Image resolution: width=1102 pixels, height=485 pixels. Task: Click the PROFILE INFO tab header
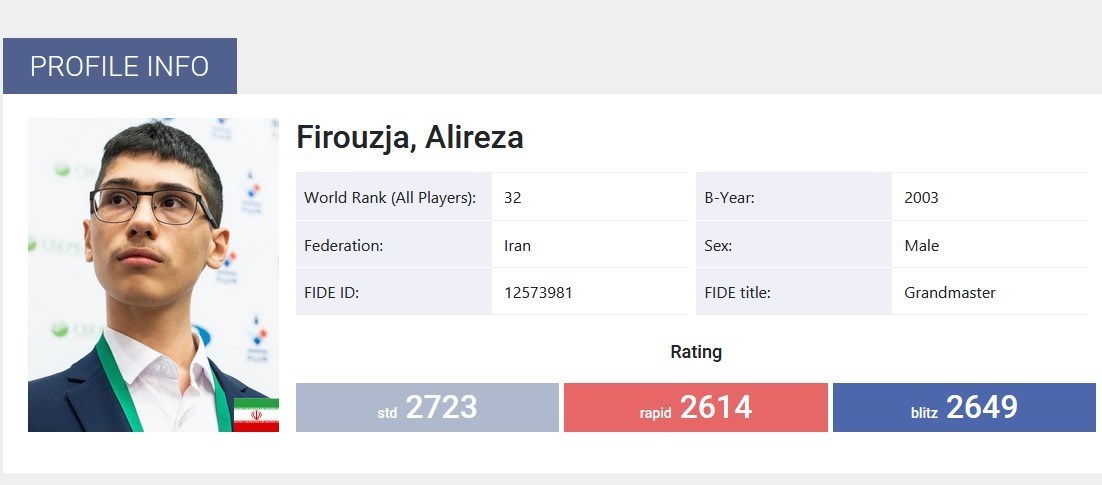pos(119,66)
